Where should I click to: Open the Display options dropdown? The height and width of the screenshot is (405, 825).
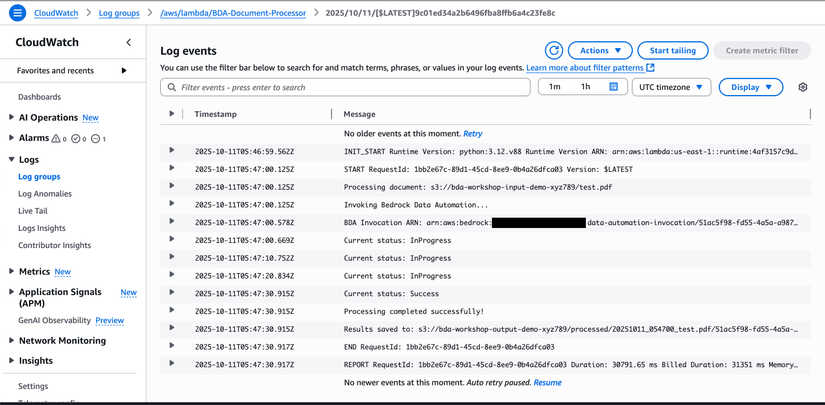[750, 87]
